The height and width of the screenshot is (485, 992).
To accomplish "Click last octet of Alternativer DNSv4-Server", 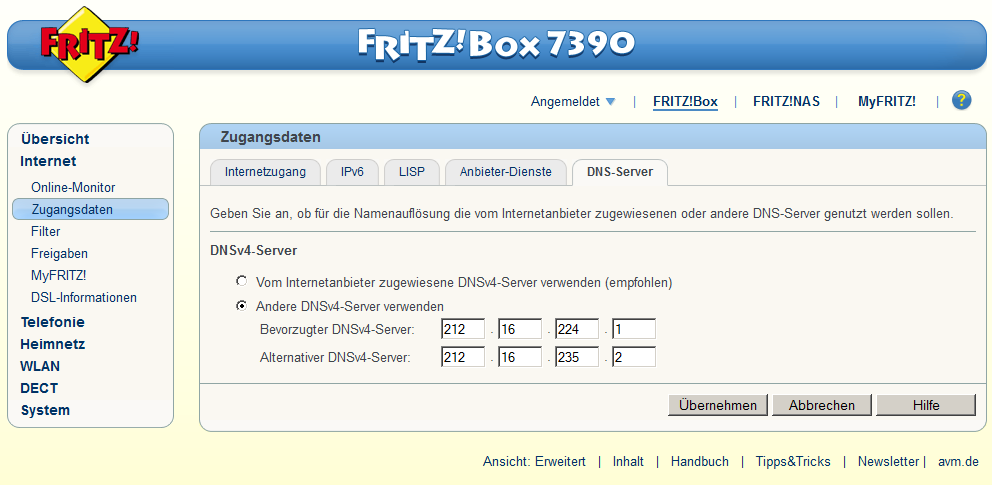I will pyautogui.click(x=633, y=357).
